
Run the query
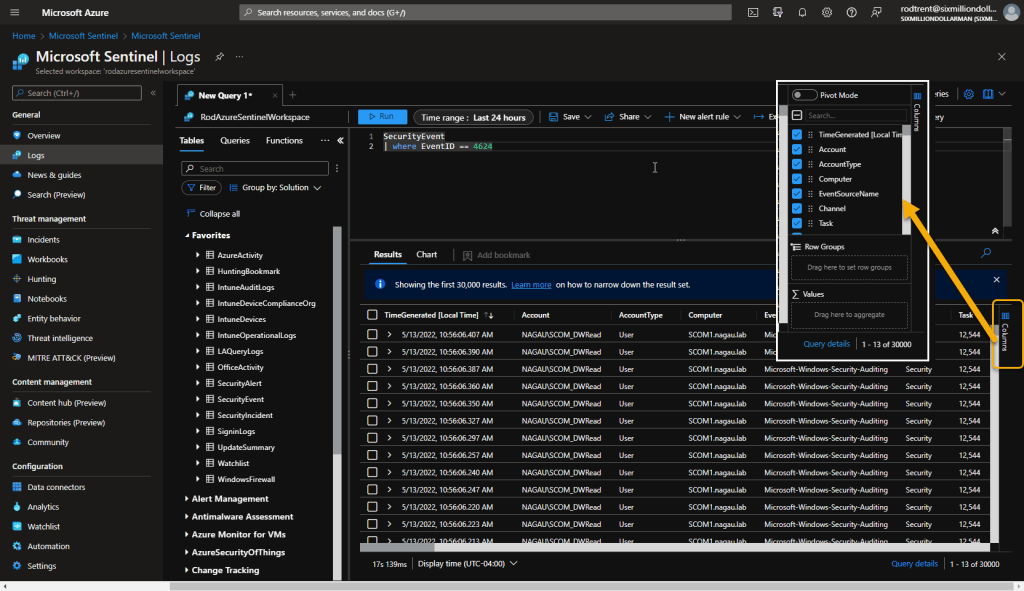click(x=382, y=117)
